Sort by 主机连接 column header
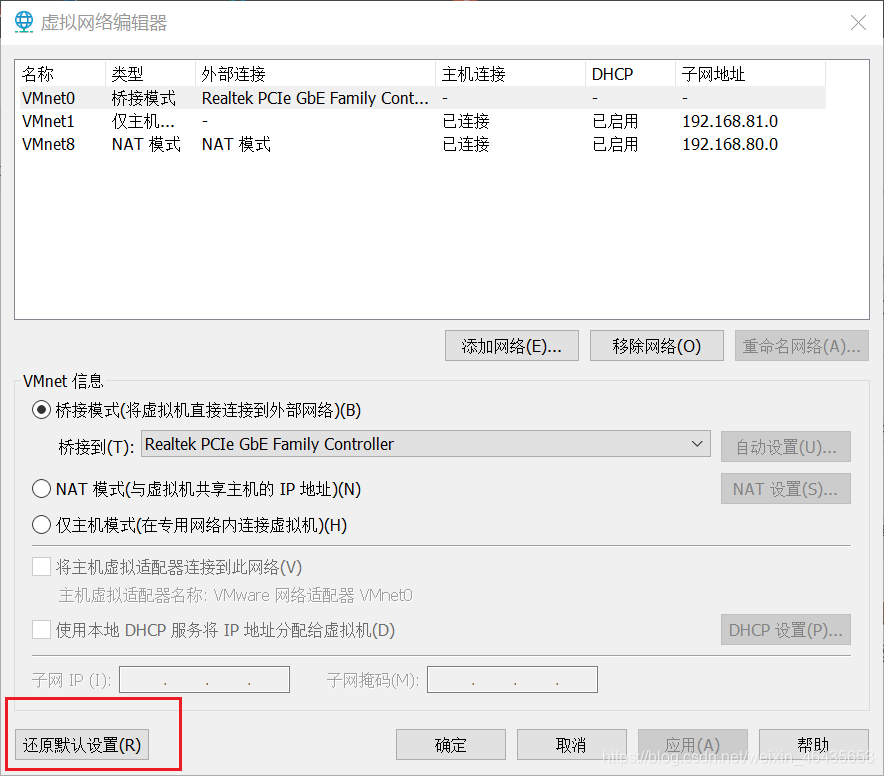Image resolution: width=884 pixels, height=776 pixels. pos(510,74)
